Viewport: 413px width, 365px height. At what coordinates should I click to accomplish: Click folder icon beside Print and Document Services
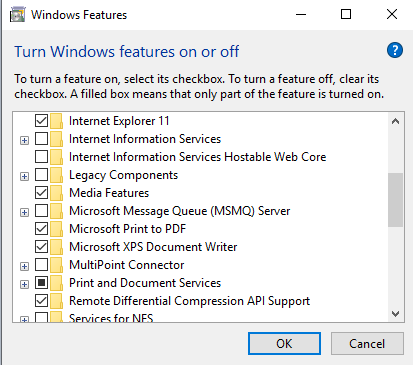(x=57, y=283)
